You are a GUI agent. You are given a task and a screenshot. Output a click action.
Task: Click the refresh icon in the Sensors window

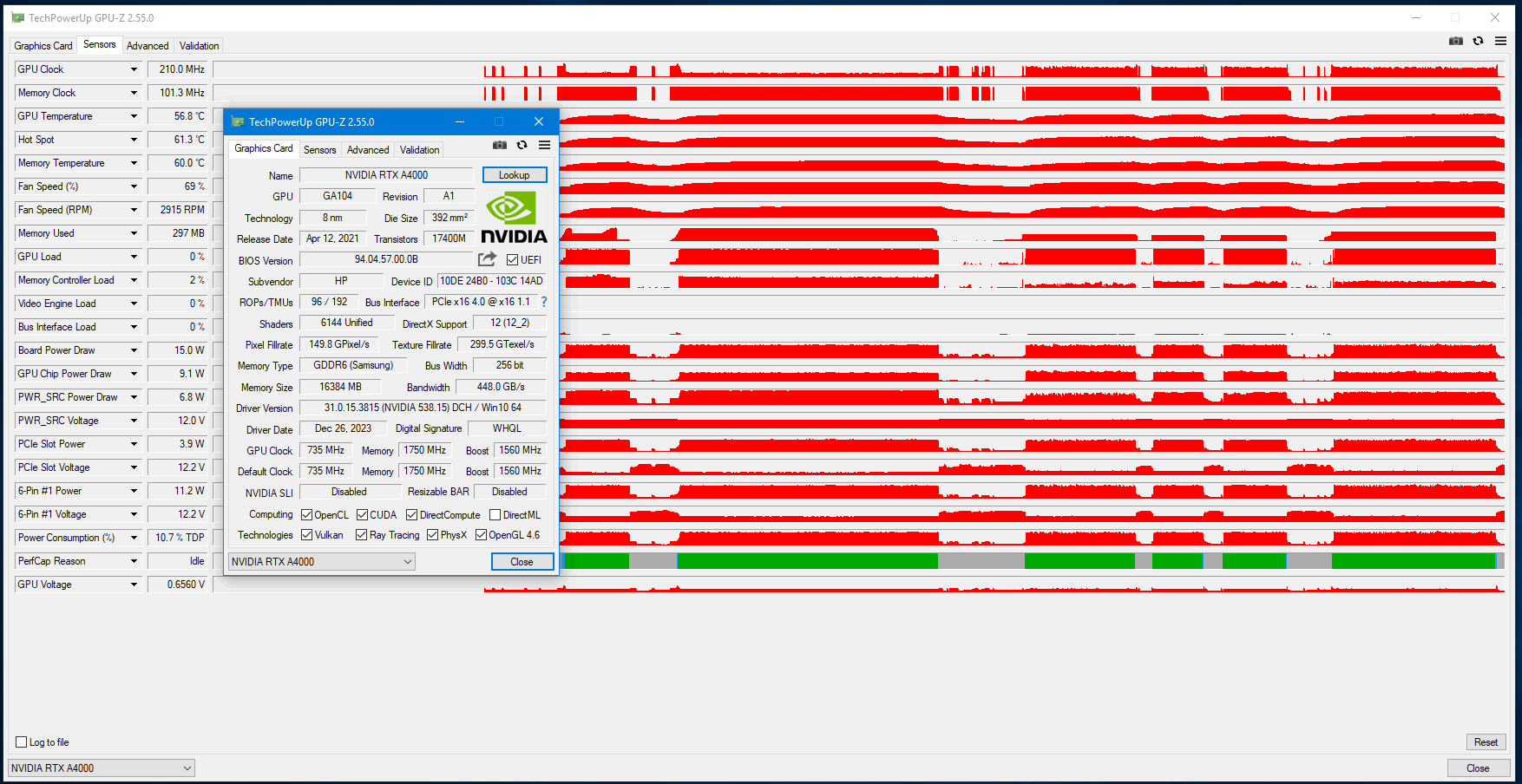1478,41
